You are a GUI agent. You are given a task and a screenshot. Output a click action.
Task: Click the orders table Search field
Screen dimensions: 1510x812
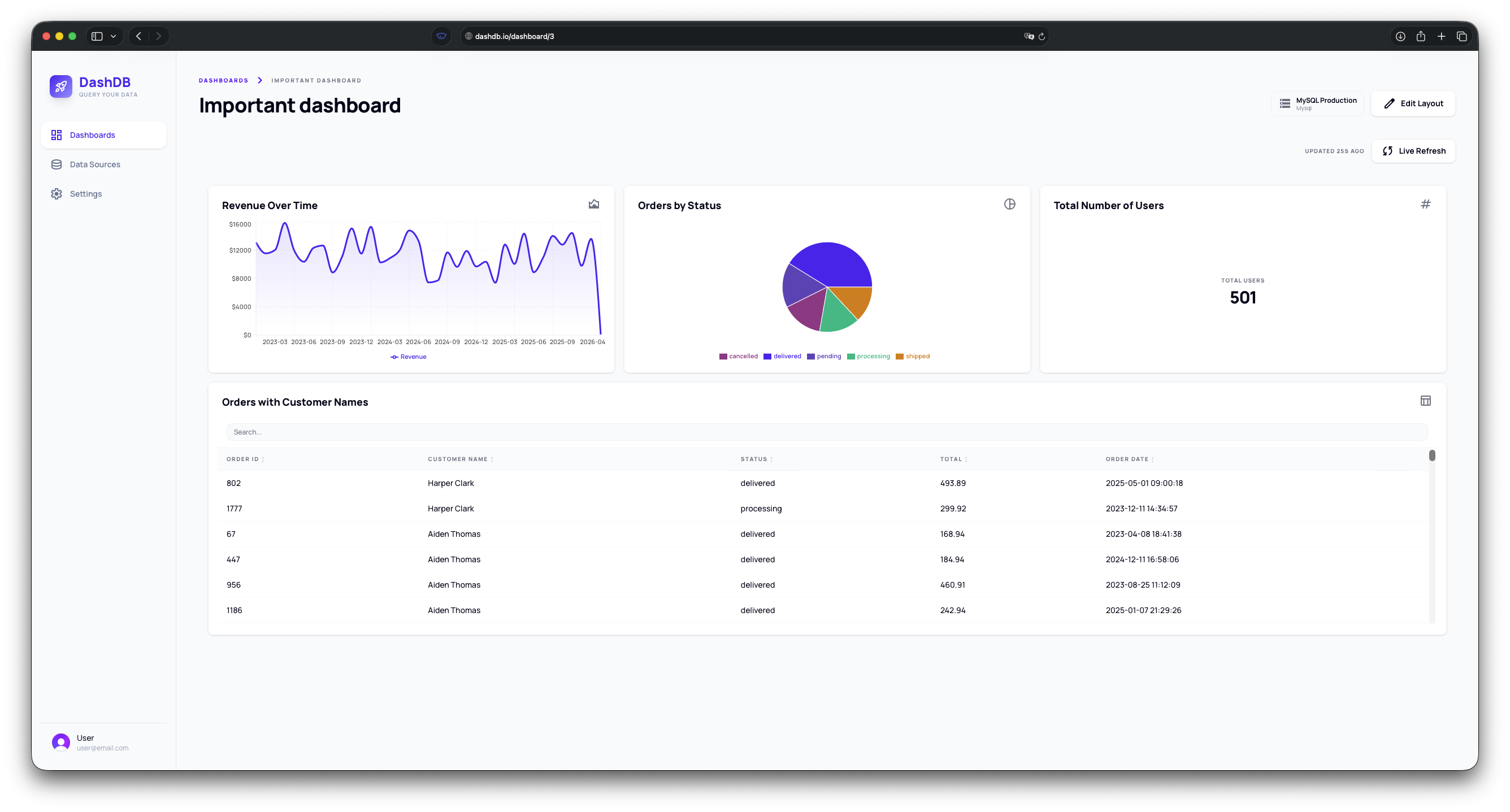pyautogui.click(x=827, y=432)
